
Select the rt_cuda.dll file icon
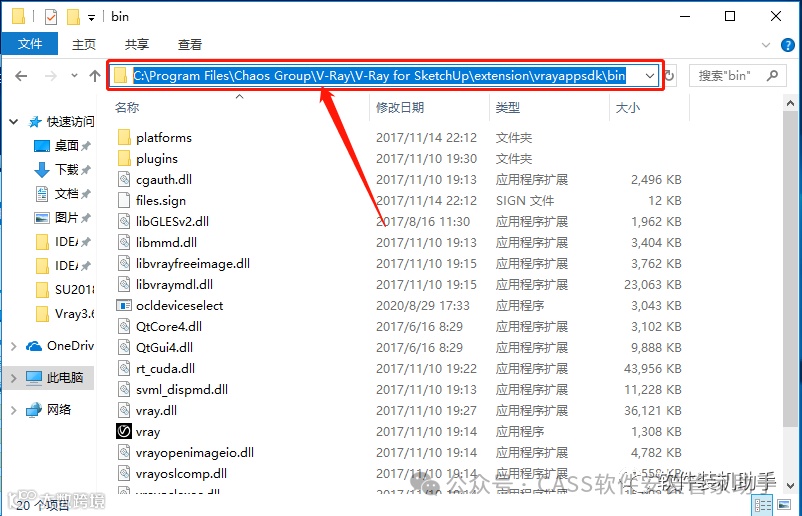click(124, 368)
